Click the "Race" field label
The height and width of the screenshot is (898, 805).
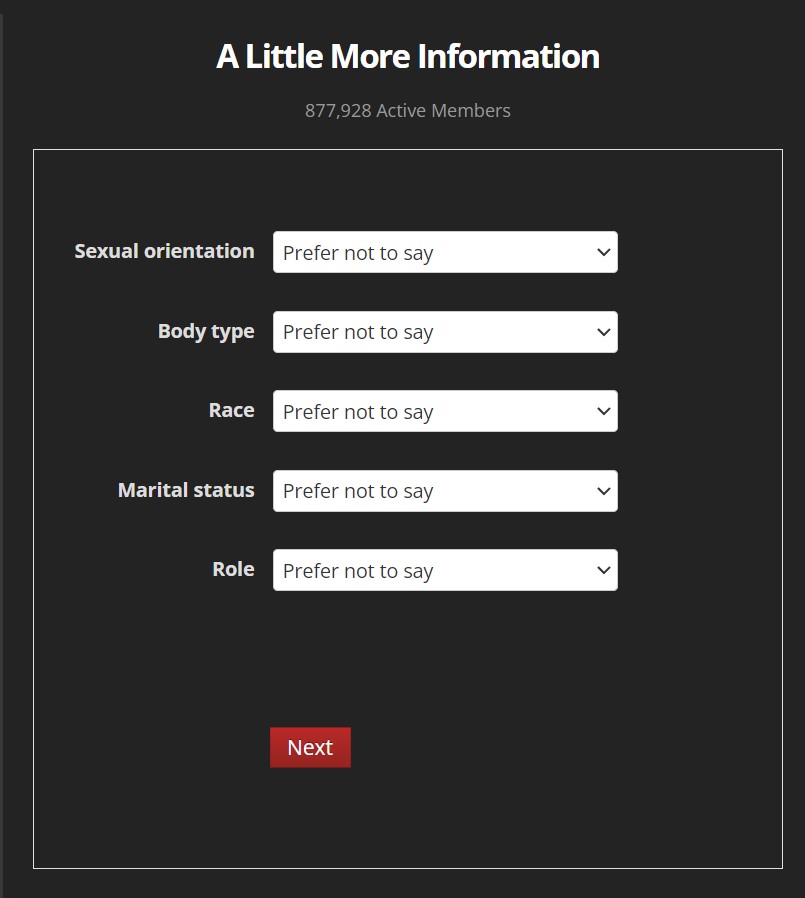click(231, 410)
